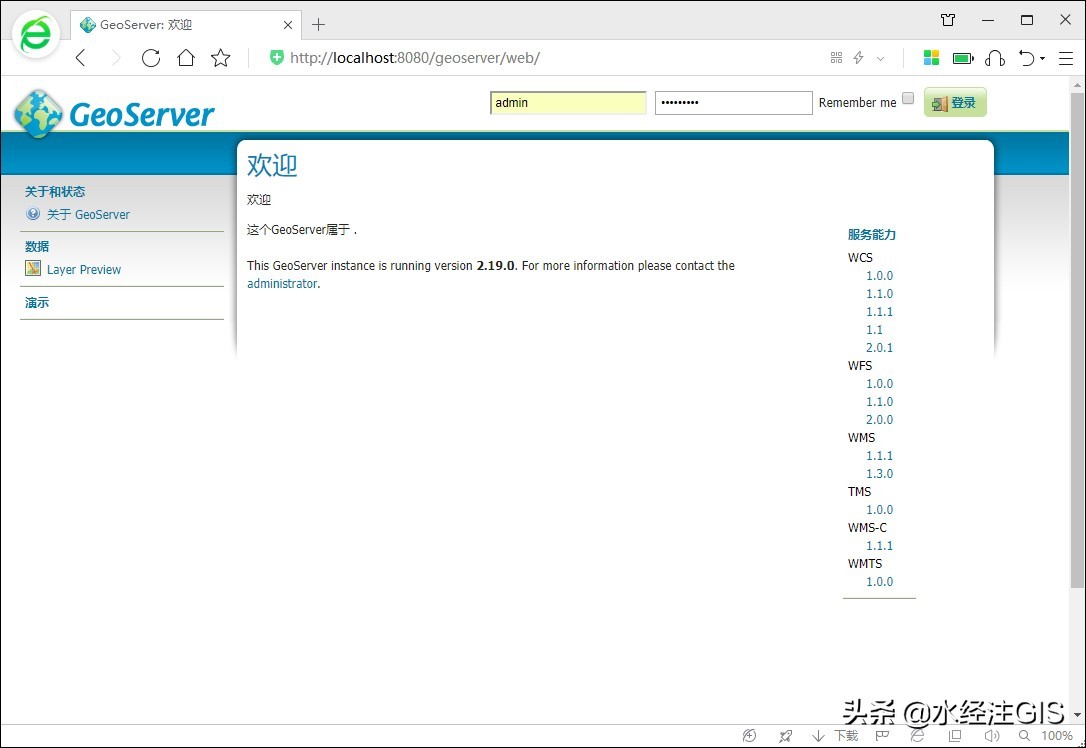The image size is (1086, 748).
Task: Click the green security shield icon
Action: click(276, 57)
